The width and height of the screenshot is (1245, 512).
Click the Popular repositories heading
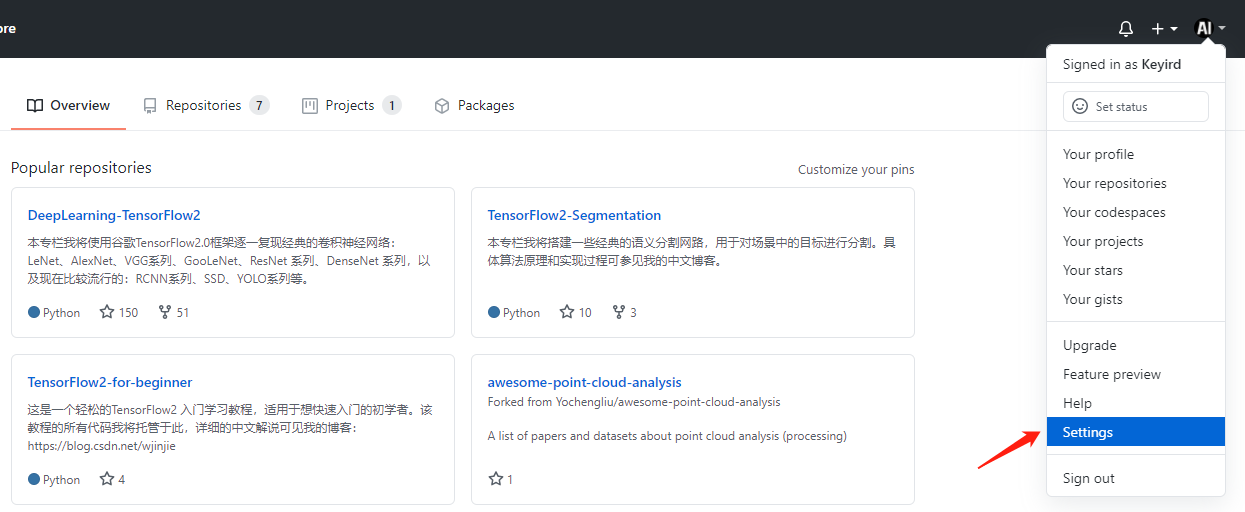coord(81,167)
